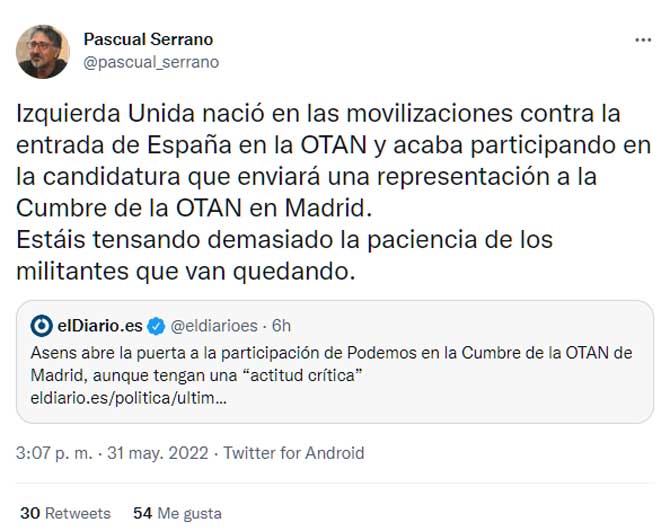Open the tweet's three-dot more options menu
The height and width of the screenshot is (531, 670).
click(x=643, y=39)
